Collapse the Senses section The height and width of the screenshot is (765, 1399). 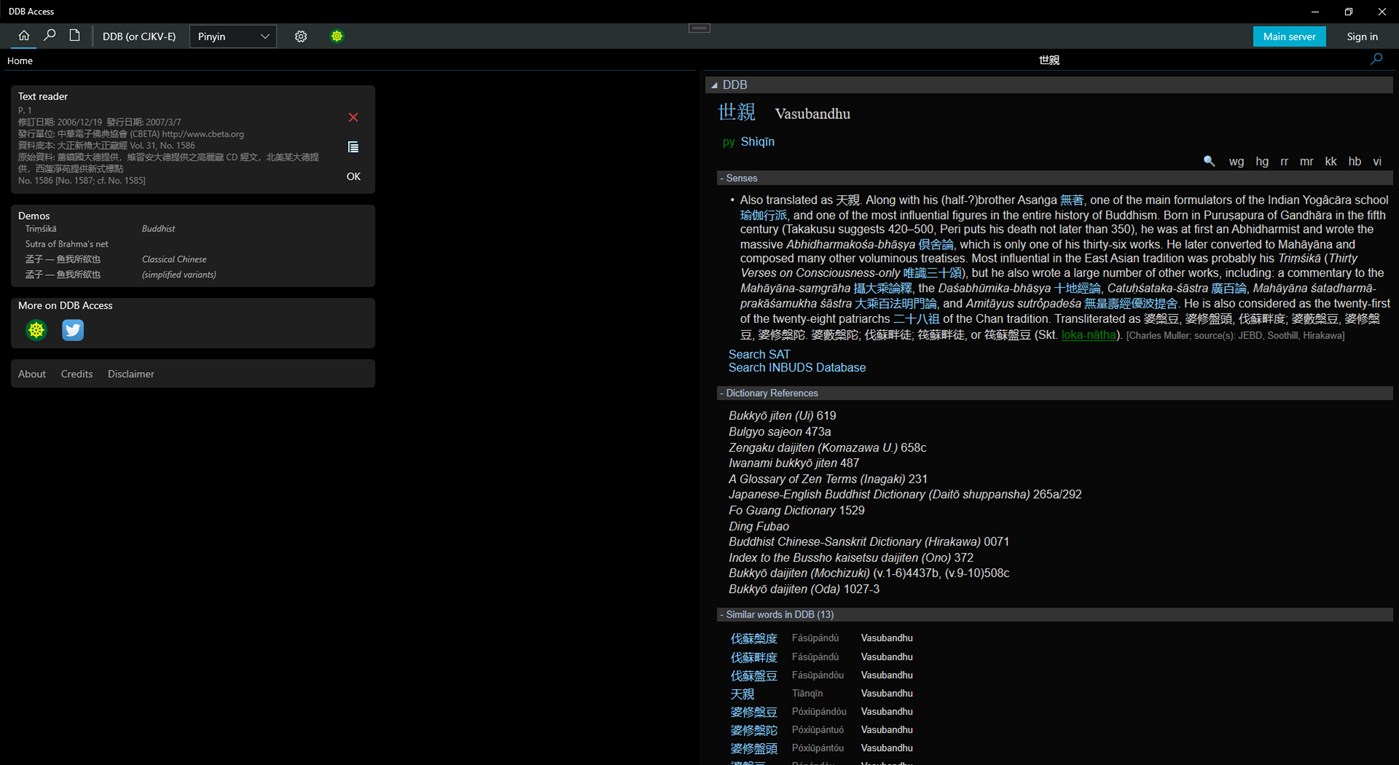click(721, 178)
